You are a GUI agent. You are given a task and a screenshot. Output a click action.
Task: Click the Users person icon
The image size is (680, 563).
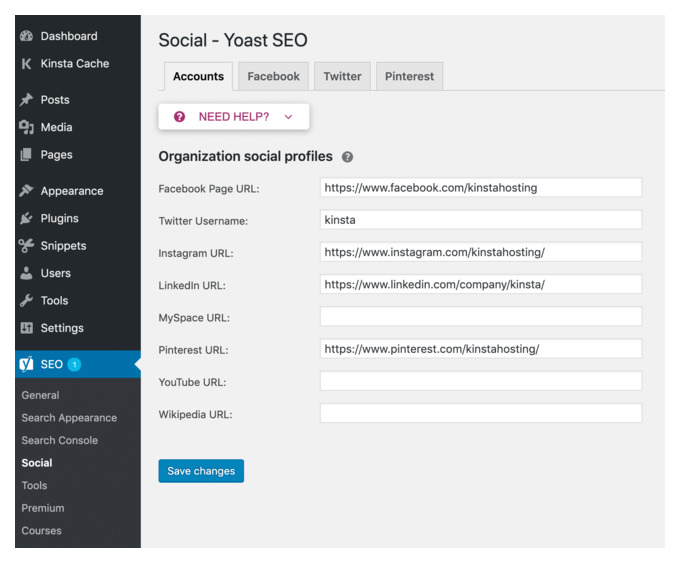coord(26,273)
